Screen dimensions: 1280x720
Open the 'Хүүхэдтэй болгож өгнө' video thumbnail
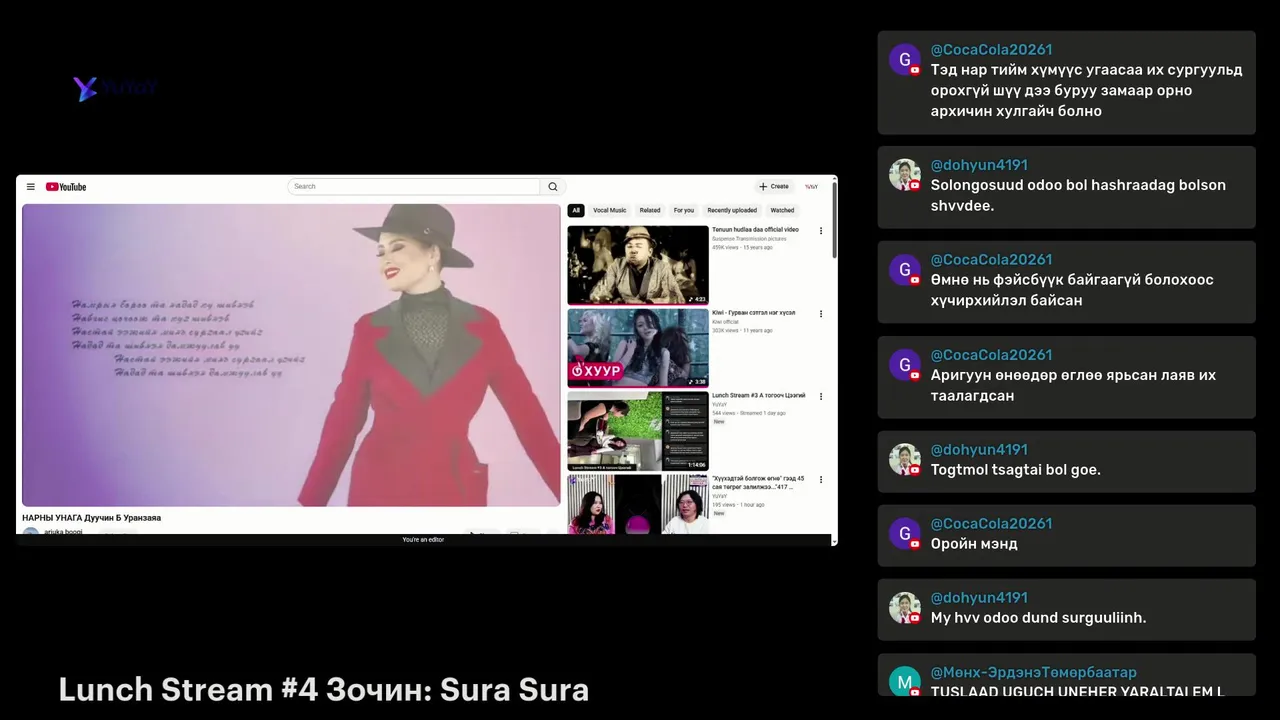coord(638,505)
